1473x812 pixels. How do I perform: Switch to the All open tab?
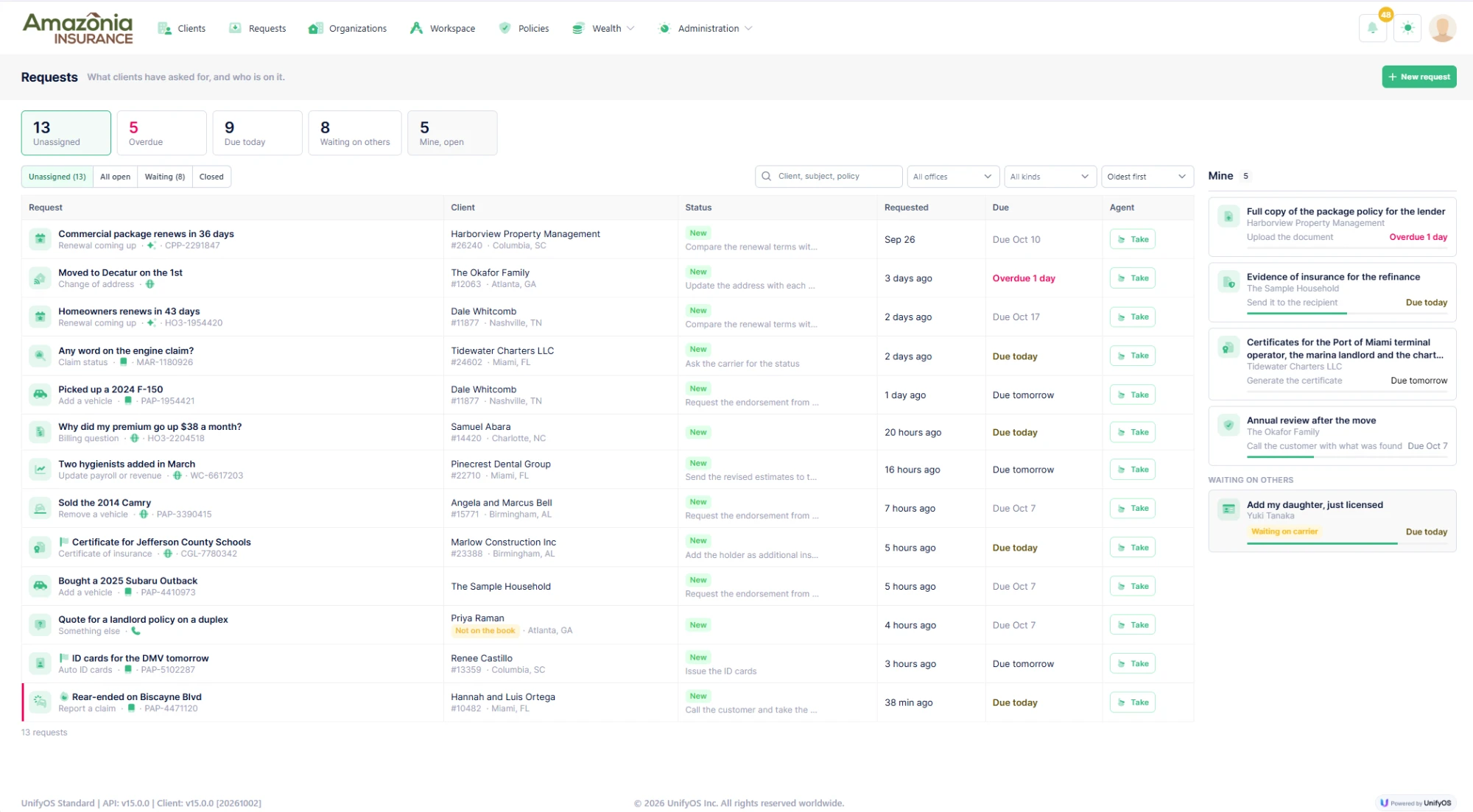116,177
